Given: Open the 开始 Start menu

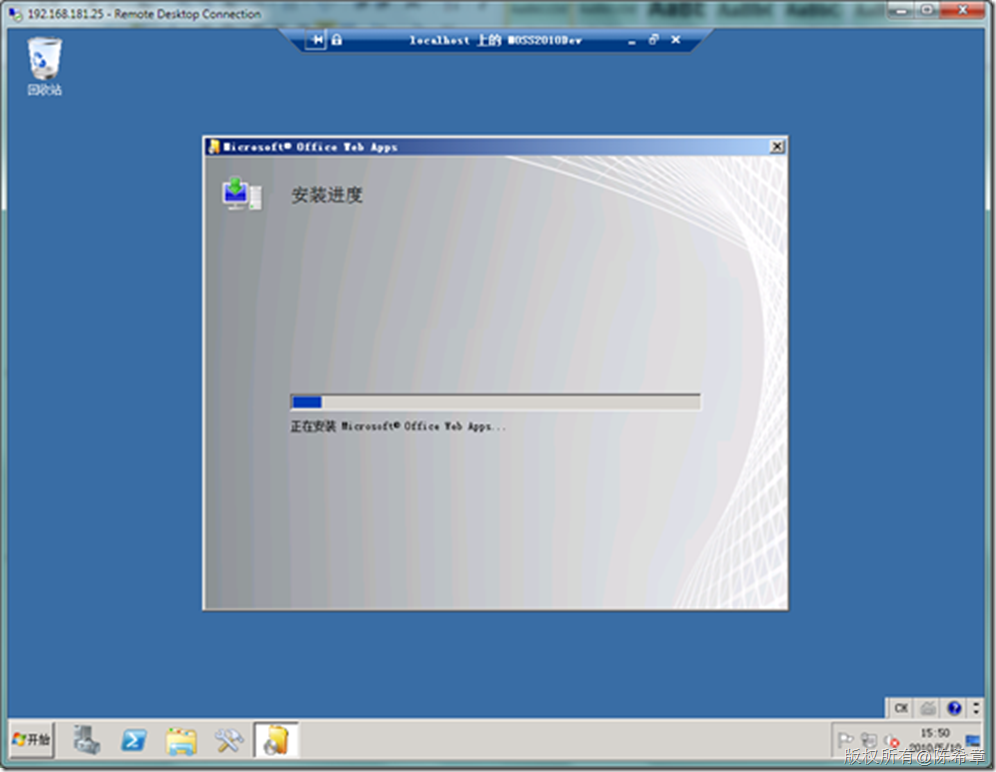Looking at the screenshot, I should coord(31,740).
